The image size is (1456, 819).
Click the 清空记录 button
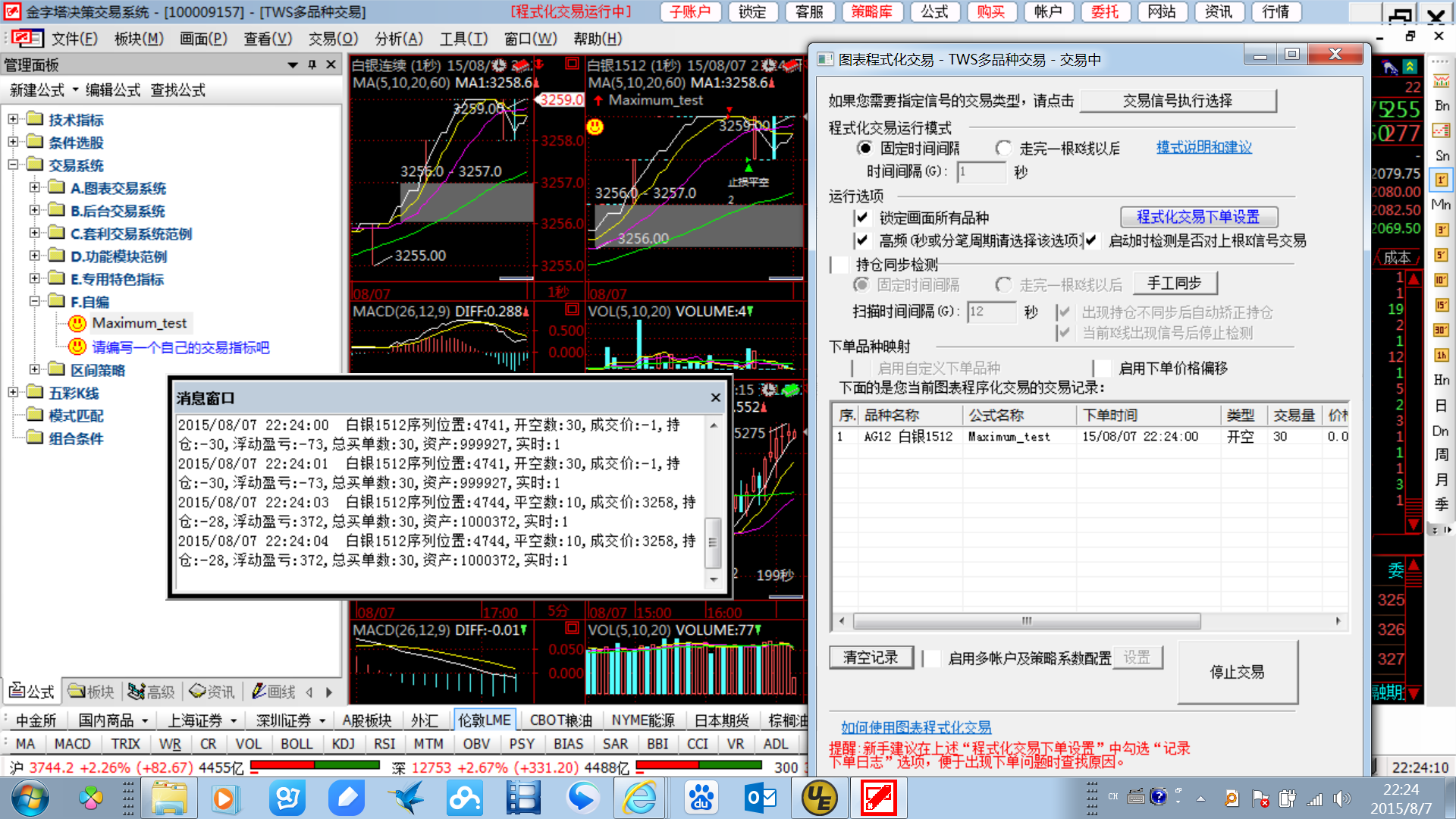(x=871, y=657)
